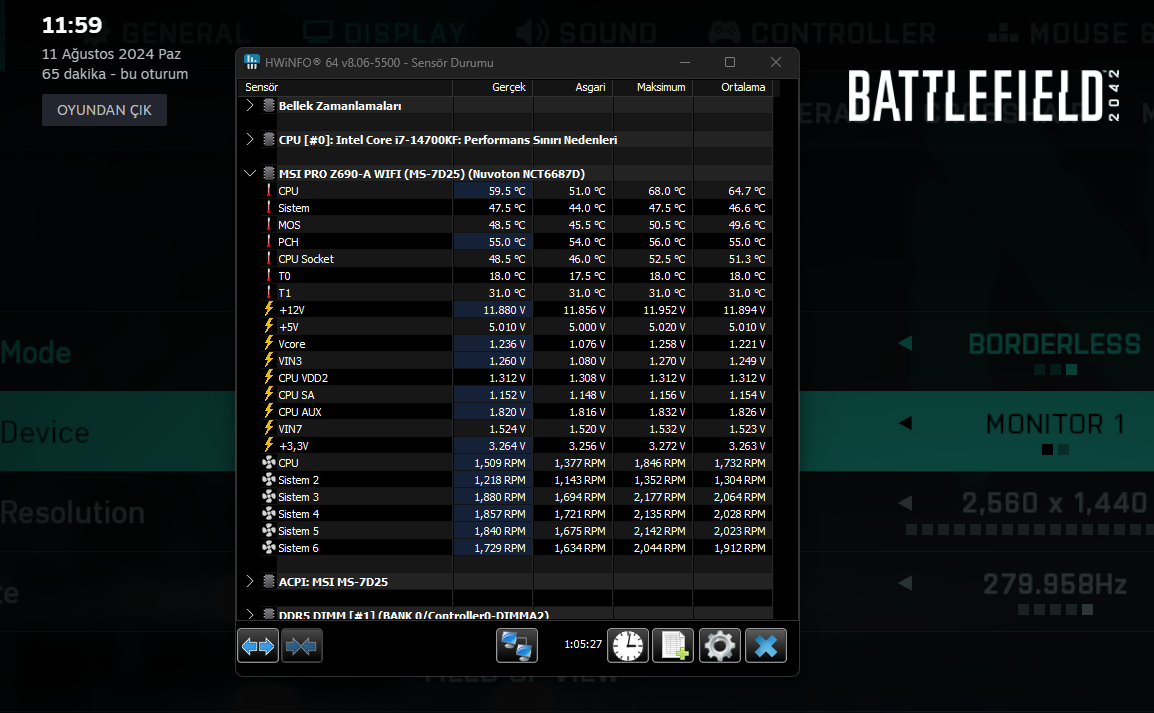Minimize the HWiNFO sensor window

pos(685,63)
